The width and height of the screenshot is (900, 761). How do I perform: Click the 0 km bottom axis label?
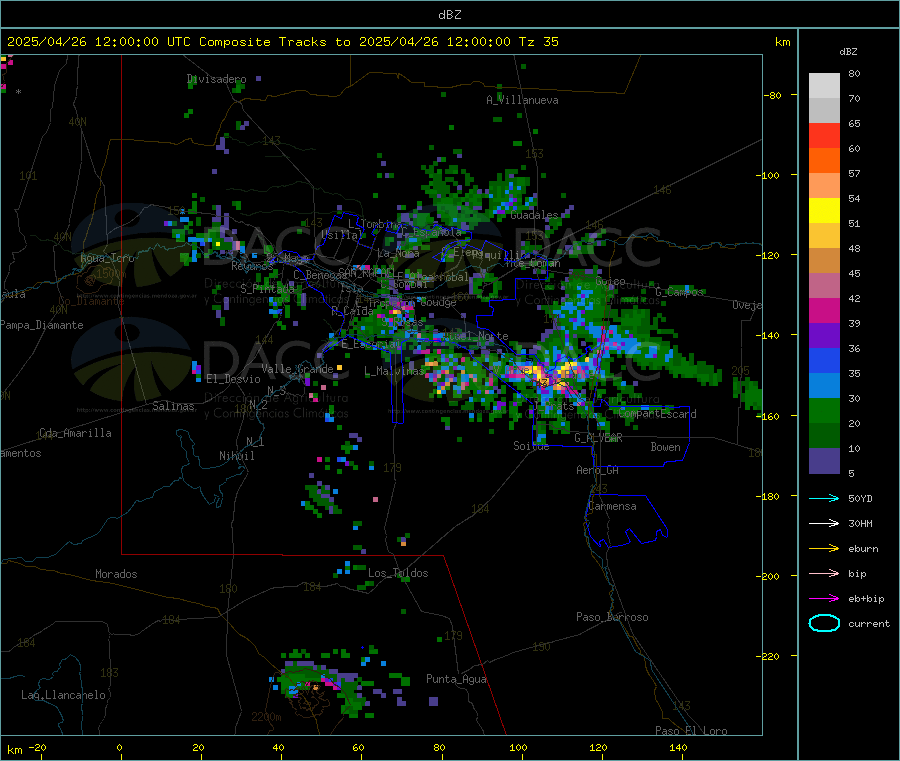119,747
